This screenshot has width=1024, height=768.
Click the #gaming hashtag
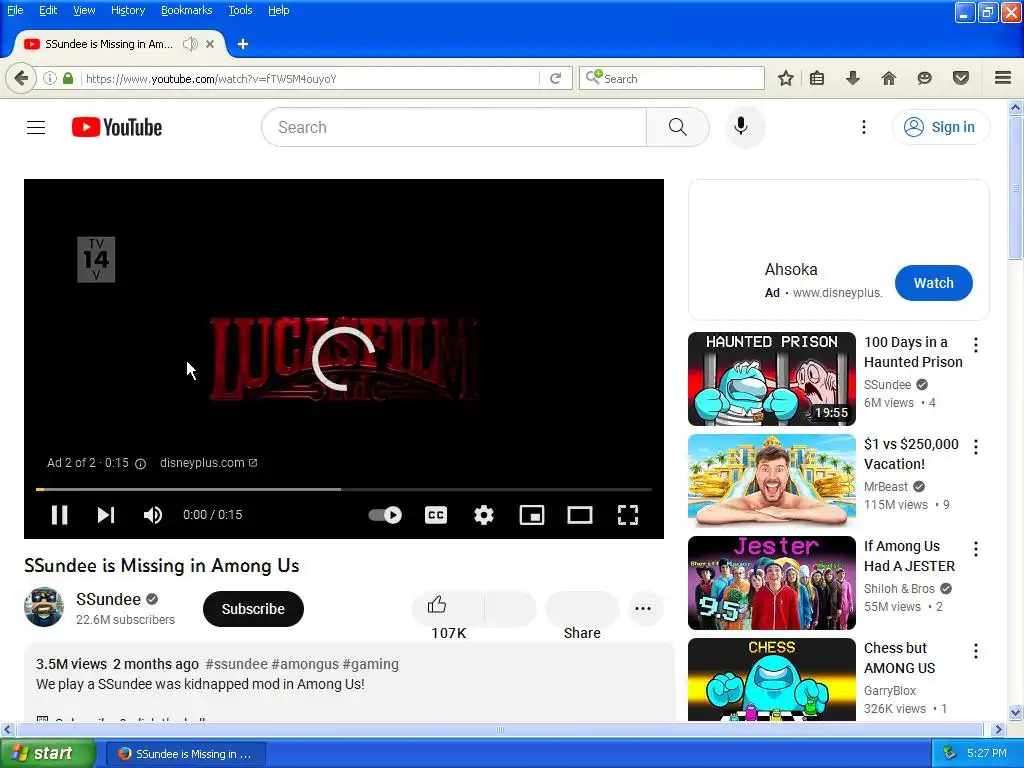(x=370, y=664)
